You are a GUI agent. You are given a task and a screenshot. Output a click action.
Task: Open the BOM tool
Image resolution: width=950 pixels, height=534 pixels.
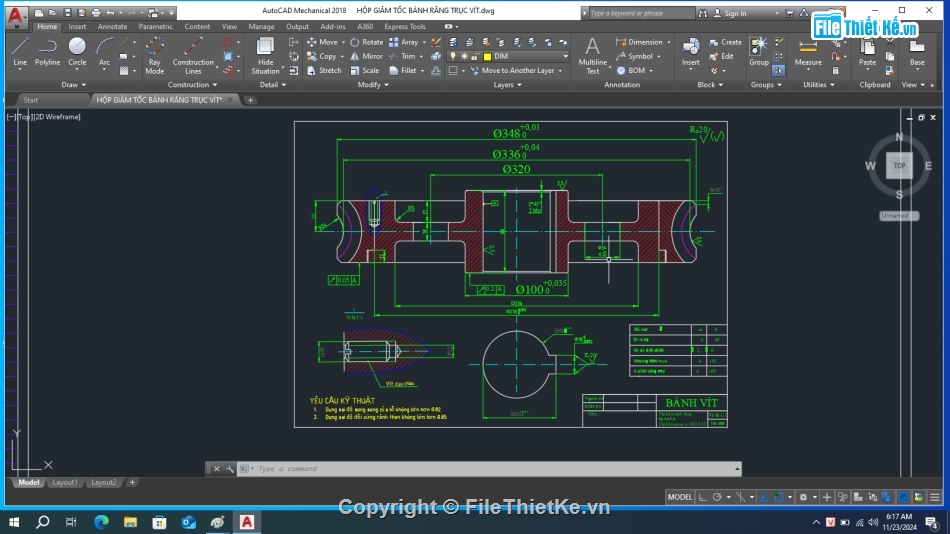(x=631, y=70)
